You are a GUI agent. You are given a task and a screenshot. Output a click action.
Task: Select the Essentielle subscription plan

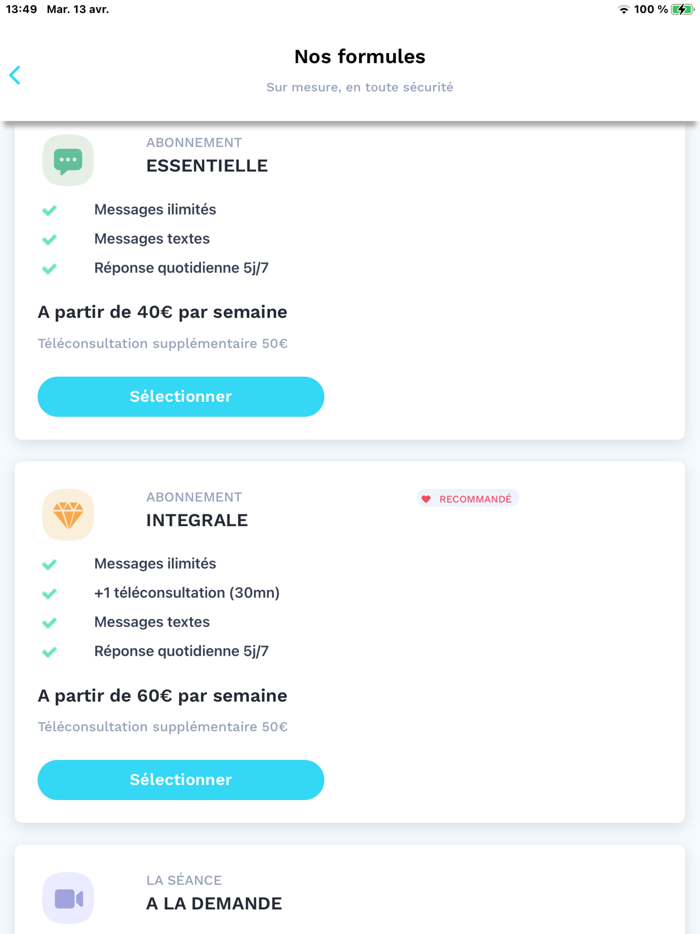click(x=181, y=397)
